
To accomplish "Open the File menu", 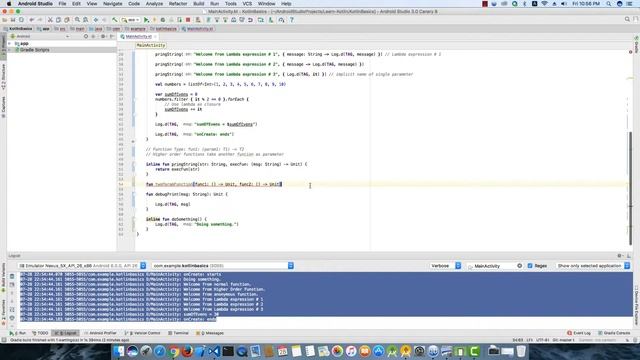I will click(x=62, y=4).
